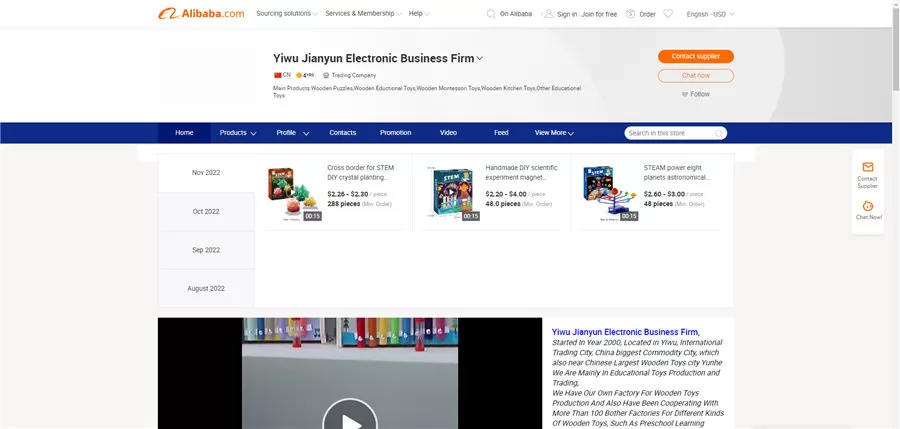Open favorites heart icon in header
Screen dimensions: 900x429
668,14
